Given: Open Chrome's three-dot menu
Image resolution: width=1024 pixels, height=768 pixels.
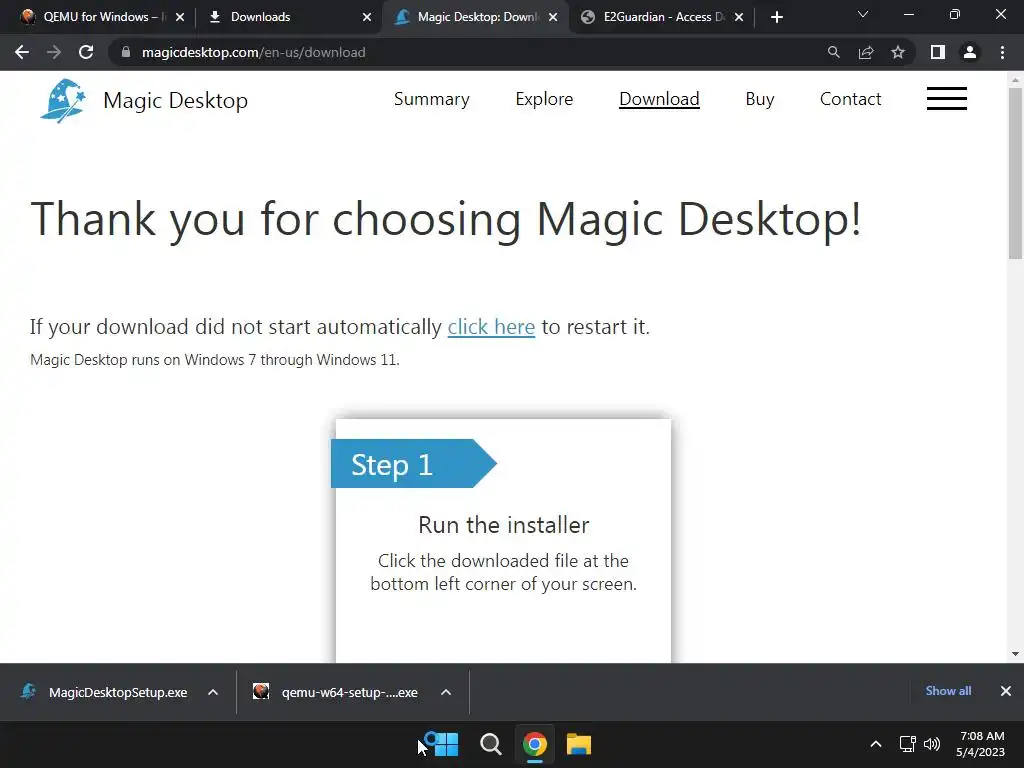Looking at the screenshot, I should (x=1002, y=52).
